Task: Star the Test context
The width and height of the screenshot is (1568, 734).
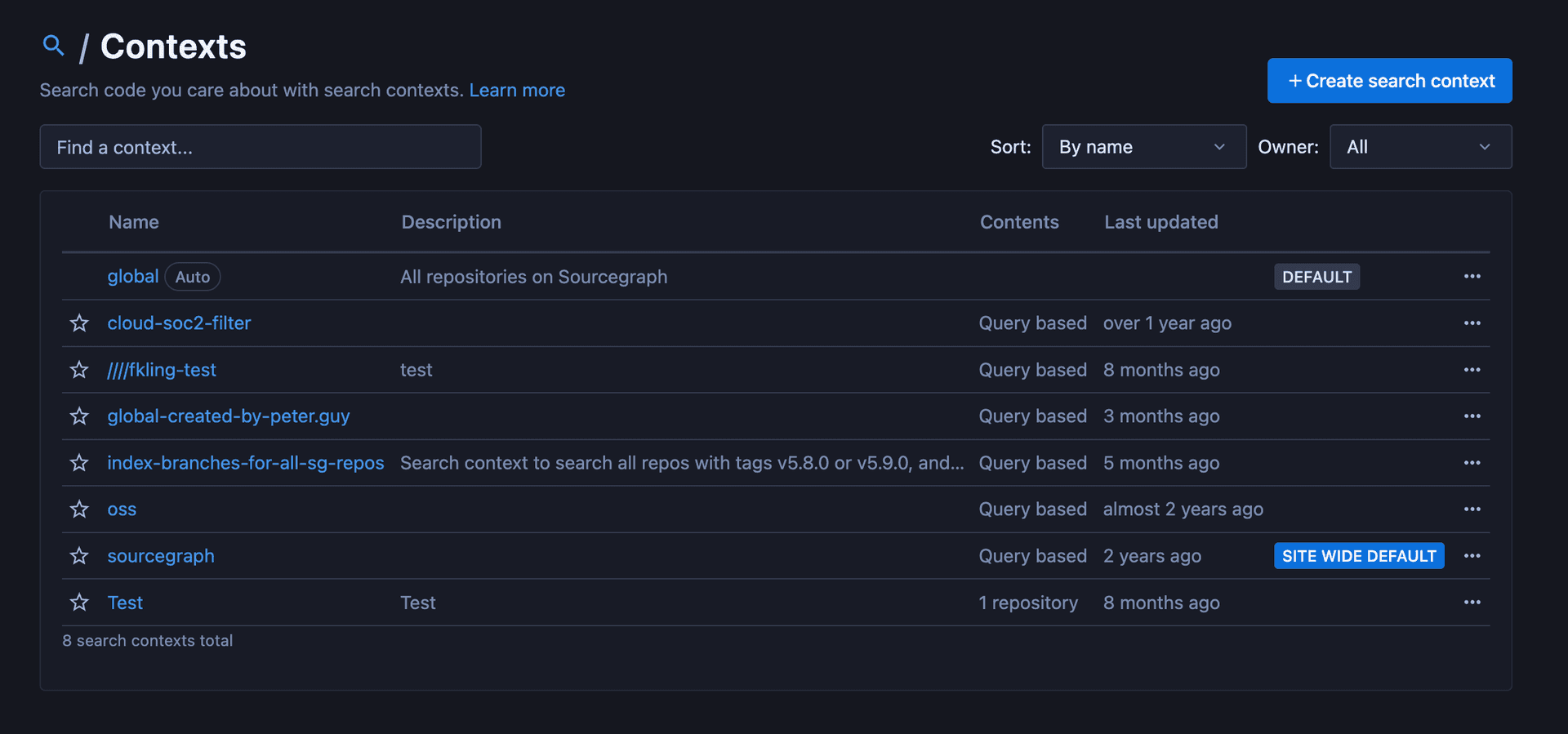Action: [x=79, y=603]
